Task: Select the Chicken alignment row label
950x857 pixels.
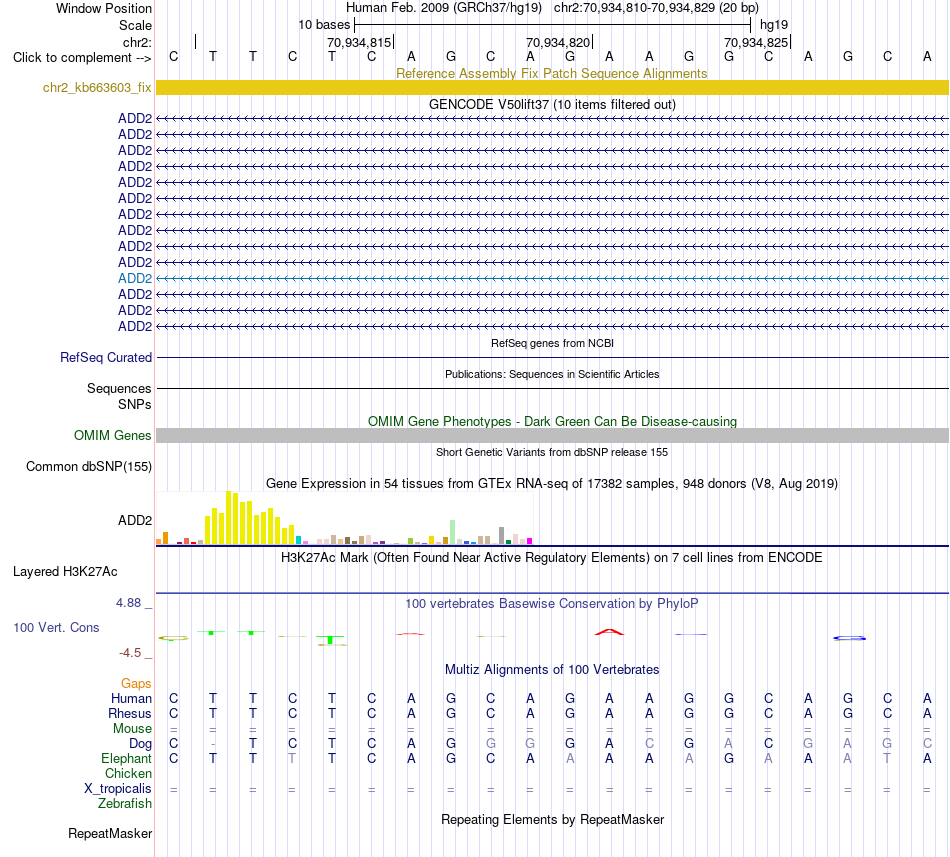Action: click(128, 773)
